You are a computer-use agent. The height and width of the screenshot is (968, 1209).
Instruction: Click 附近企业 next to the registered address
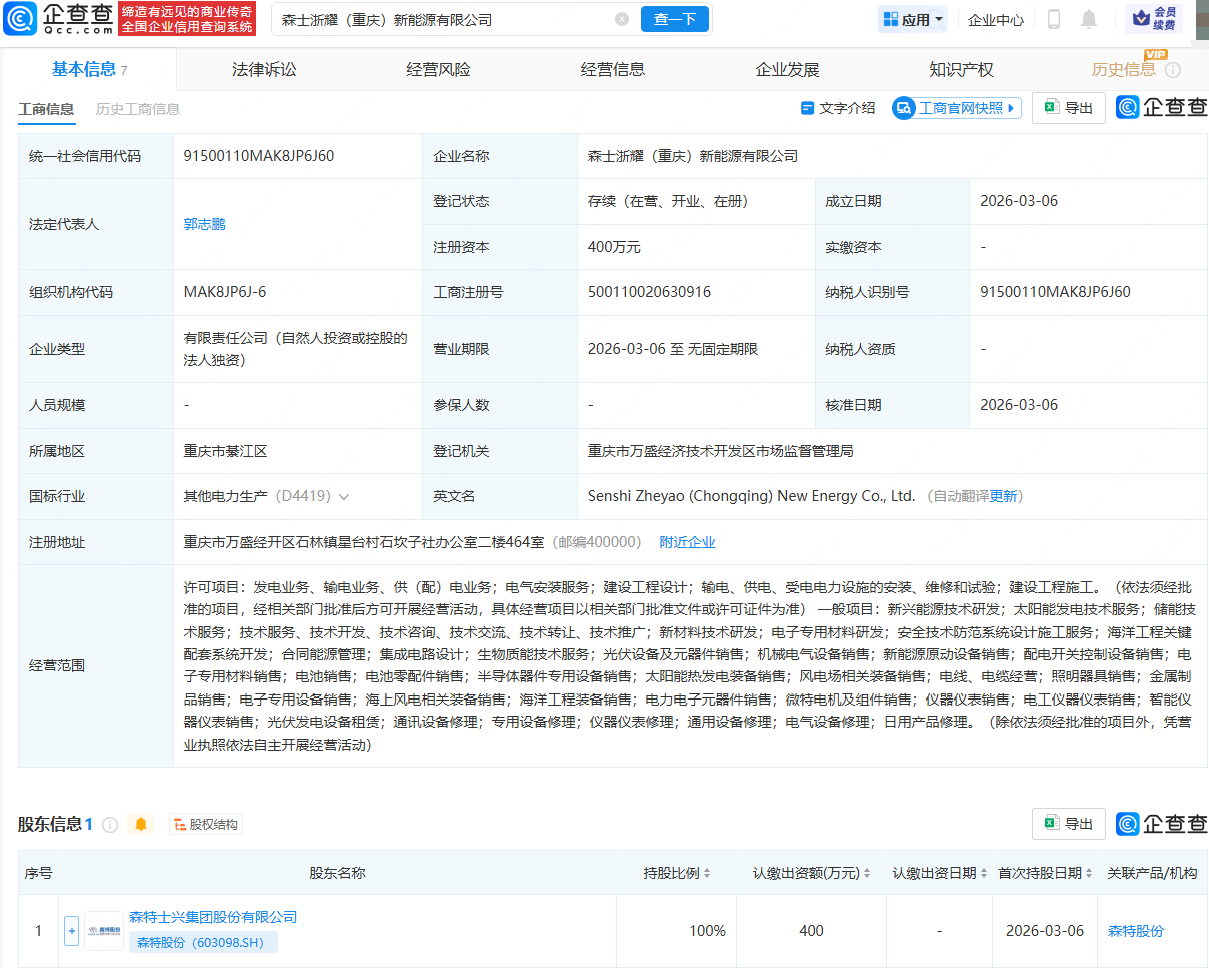tap(687, 541)
